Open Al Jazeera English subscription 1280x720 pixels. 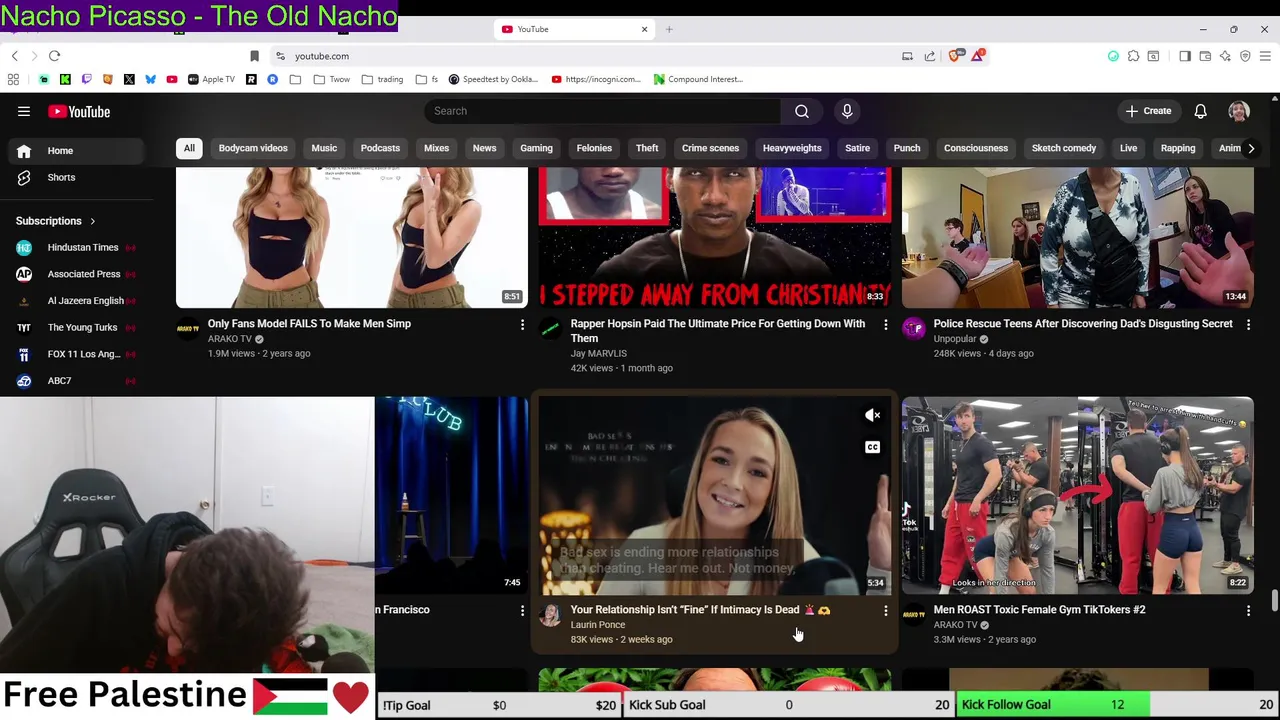75,300
